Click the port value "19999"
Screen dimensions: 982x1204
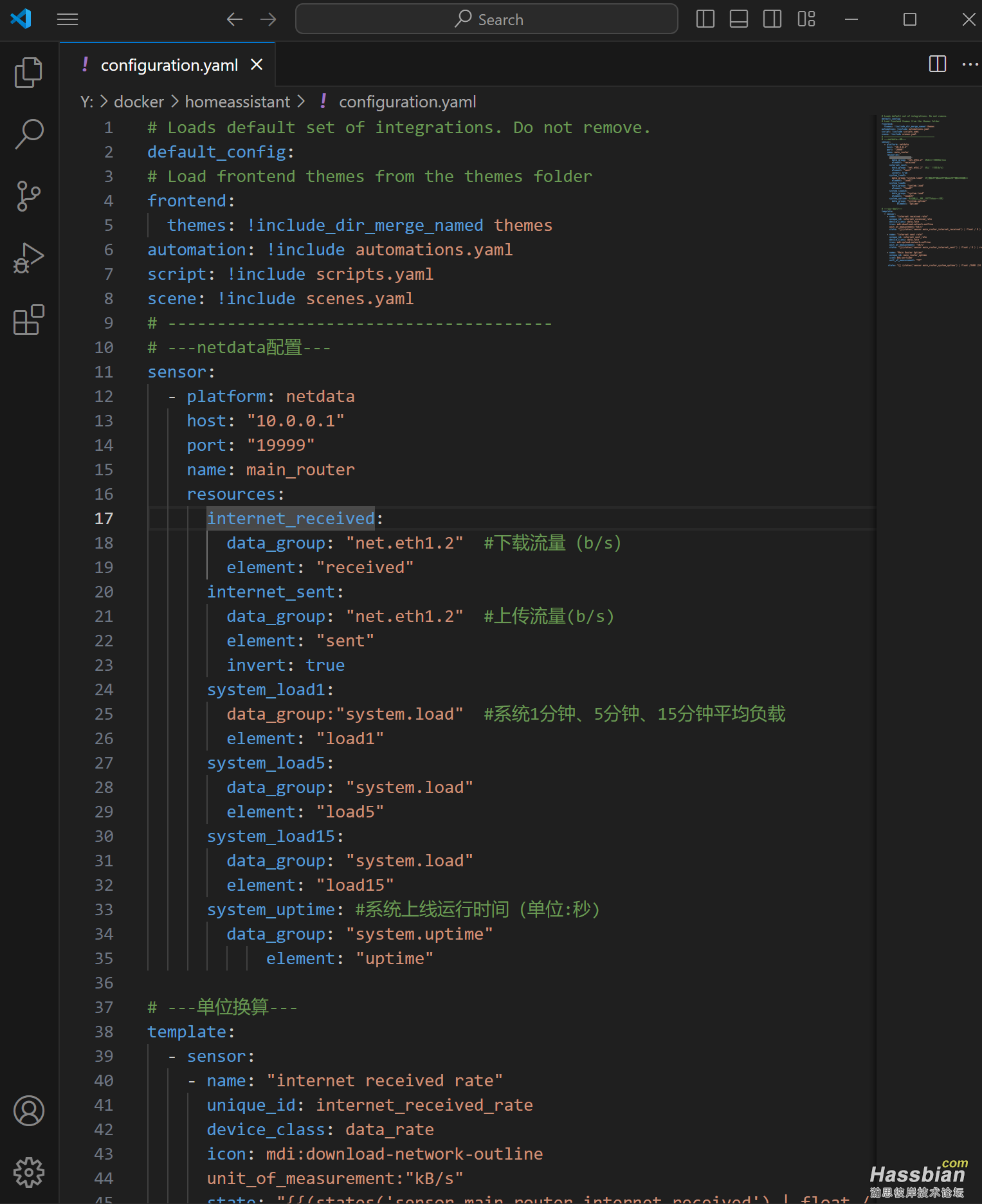tap(281, 446)
